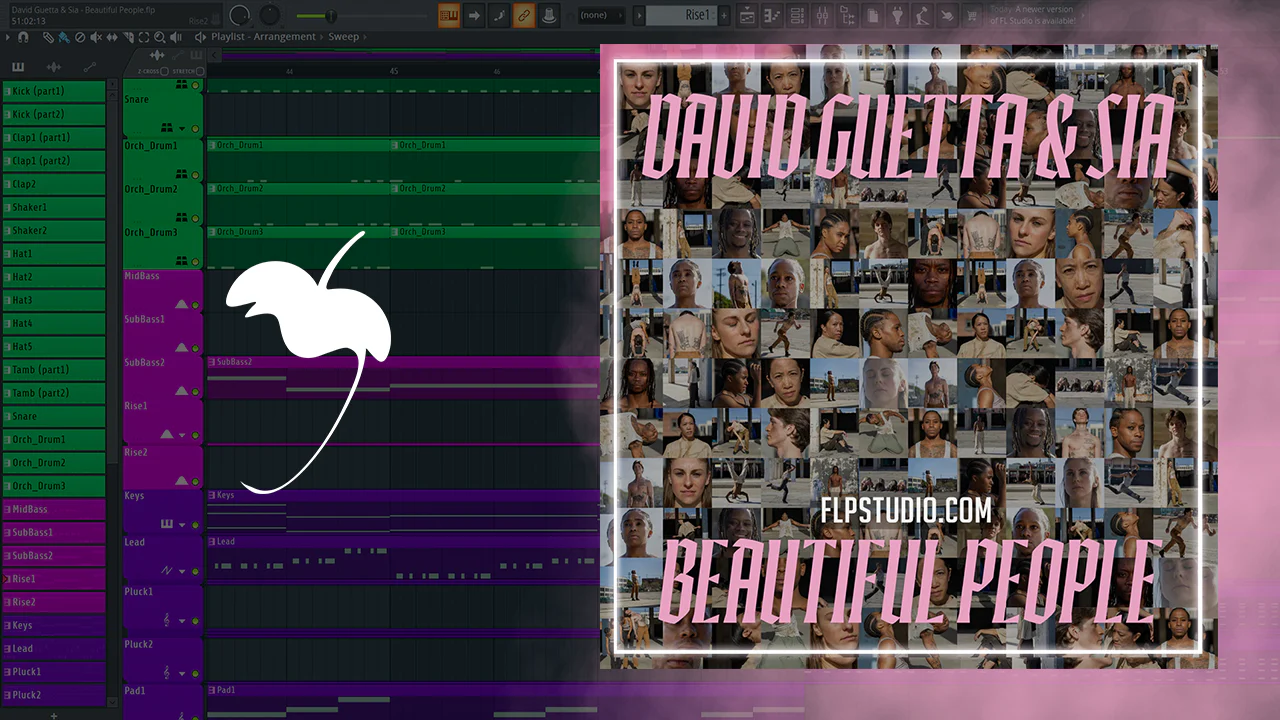The height and width of the screenshot is (720, 1280).
Task: Toggle the Z-CROSS checkbox
Action: (164, 71)
